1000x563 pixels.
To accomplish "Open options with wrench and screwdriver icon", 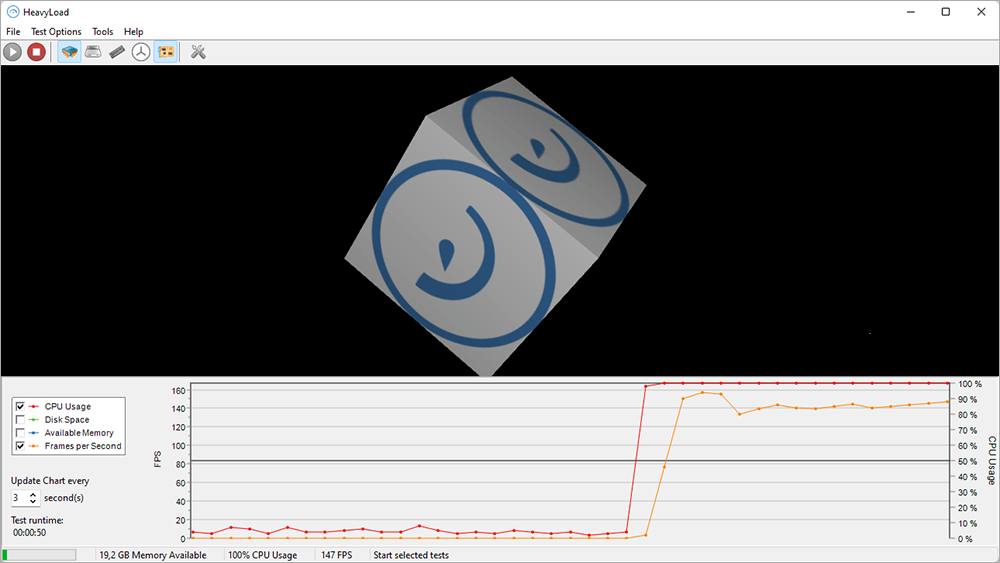I will (x=198, y=52).
